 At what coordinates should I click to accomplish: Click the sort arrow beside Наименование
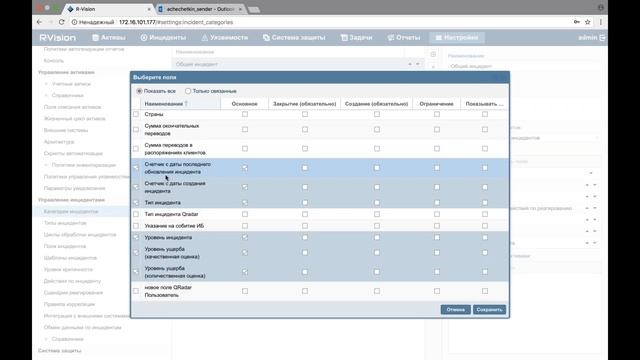186,104
